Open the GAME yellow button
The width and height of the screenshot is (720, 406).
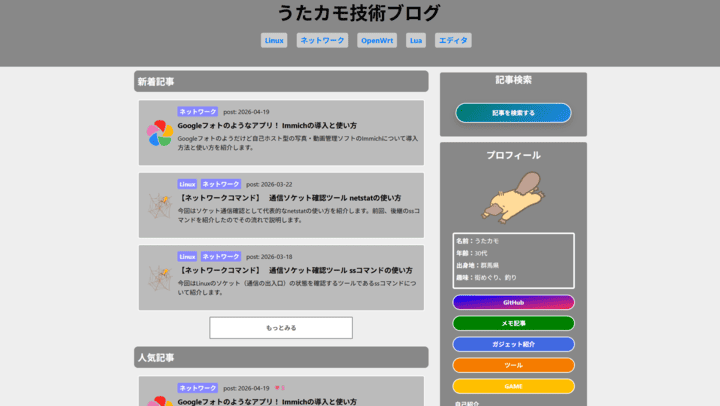[513, 386]
